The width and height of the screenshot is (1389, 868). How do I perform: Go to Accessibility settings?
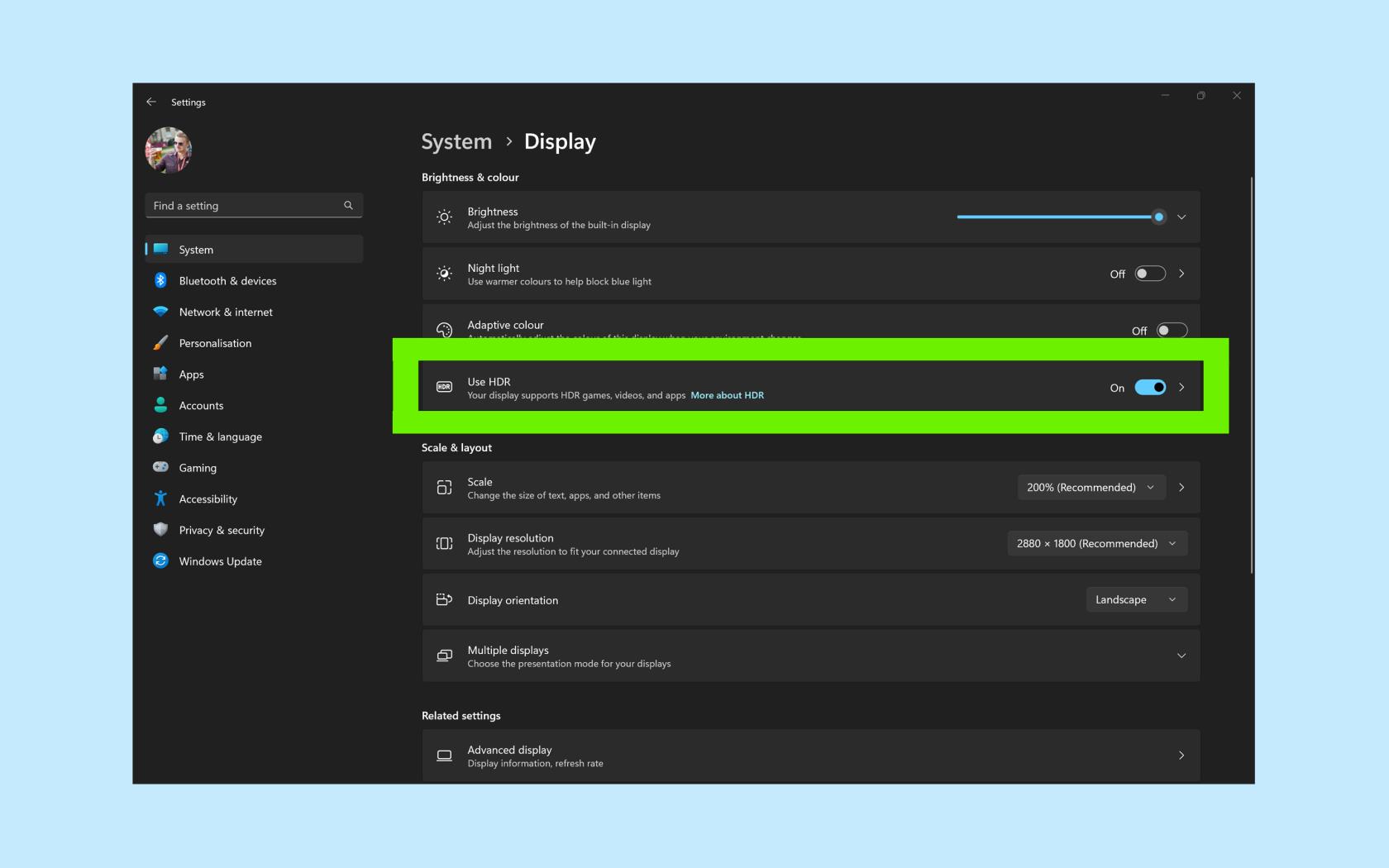coord(254,498)
